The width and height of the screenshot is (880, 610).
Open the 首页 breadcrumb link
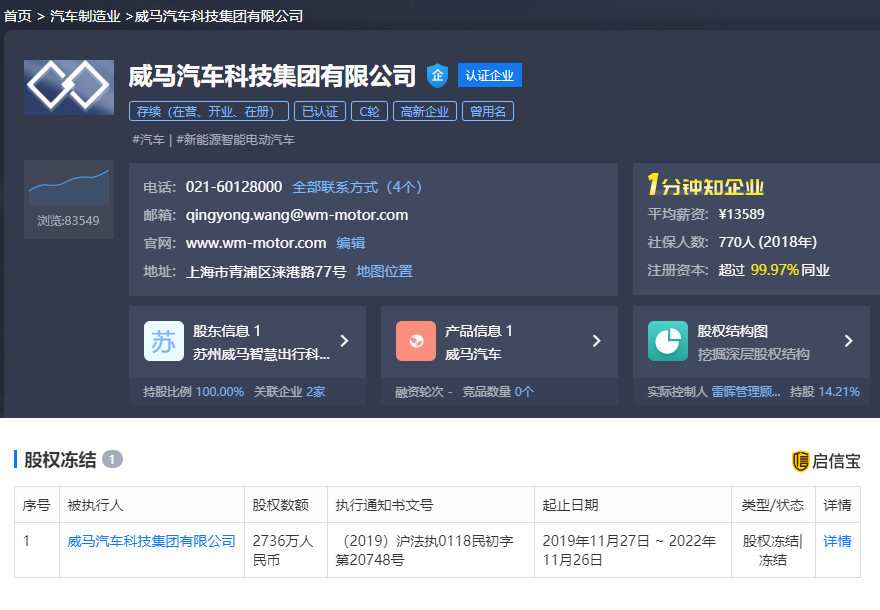17,16
